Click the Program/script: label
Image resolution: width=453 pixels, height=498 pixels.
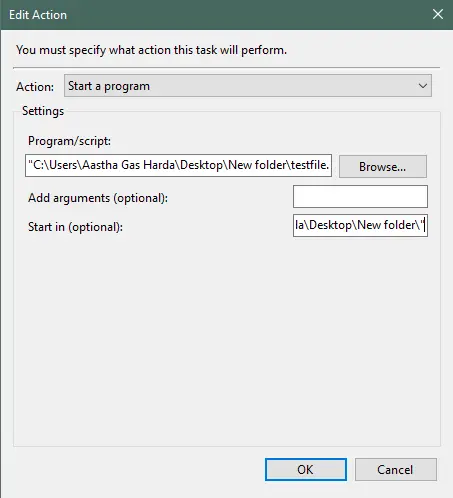(x=69, y=141)
